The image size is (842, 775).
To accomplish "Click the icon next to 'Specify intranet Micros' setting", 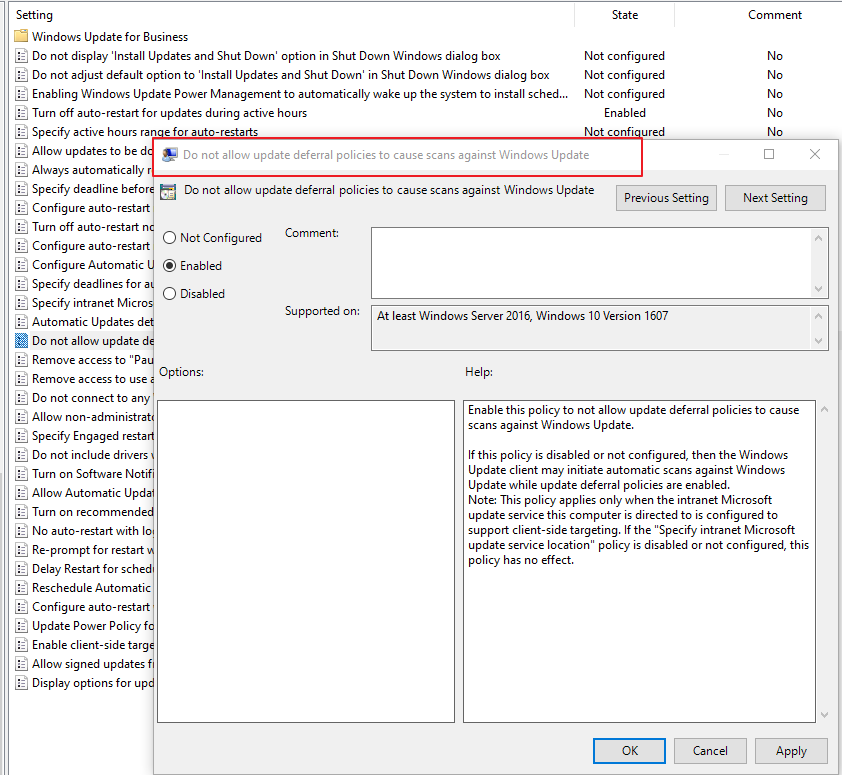I will click(20, 302).
